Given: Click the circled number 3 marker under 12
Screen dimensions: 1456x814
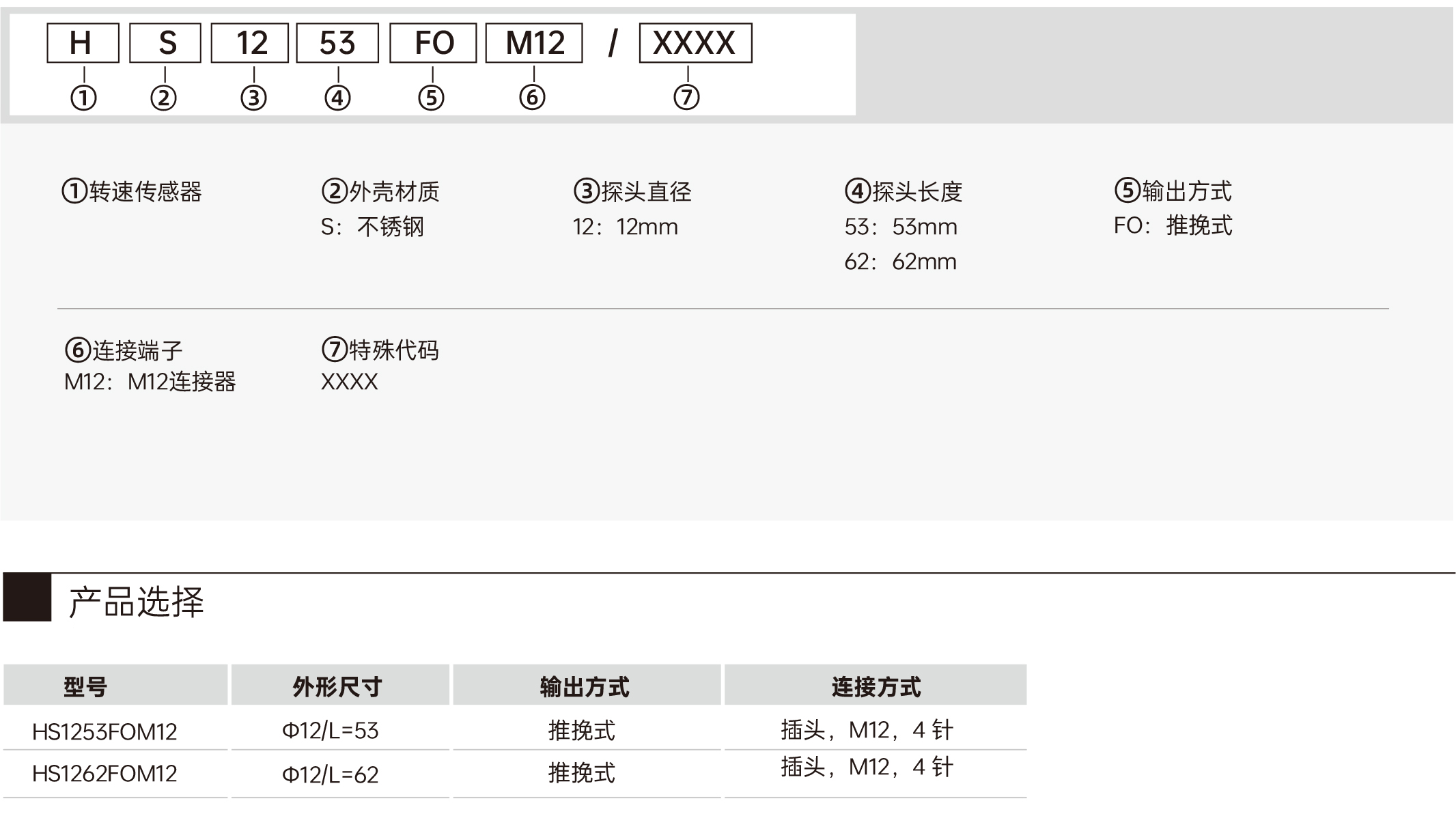Looking at the screenshot, I should [253, 98].
